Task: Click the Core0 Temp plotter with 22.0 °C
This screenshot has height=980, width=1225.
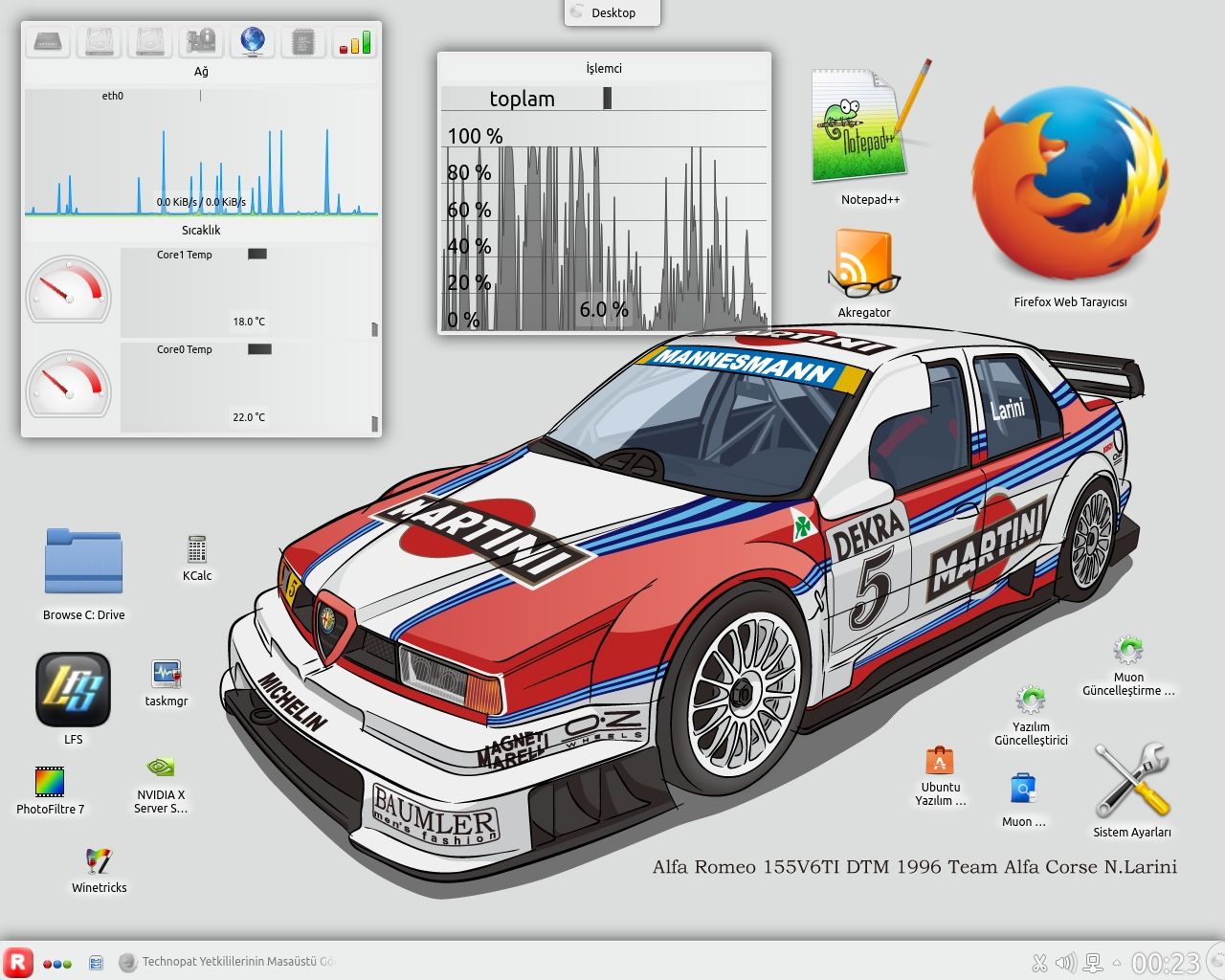Action: tap(249, 387)
